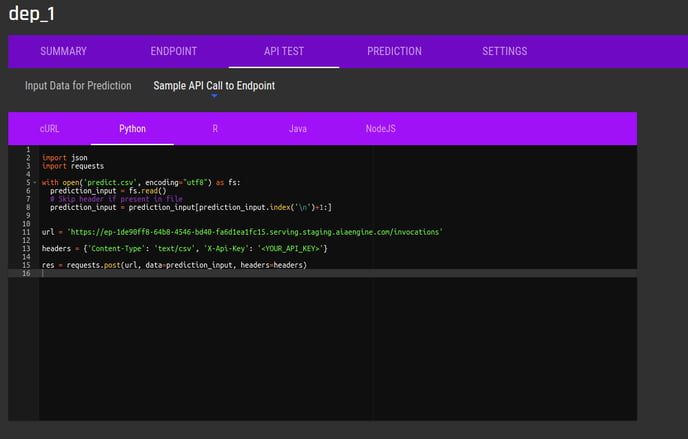Place cursor on empty line 16
Image resolution: width=688 pixels, height=439 pixels.
point(338,273)
